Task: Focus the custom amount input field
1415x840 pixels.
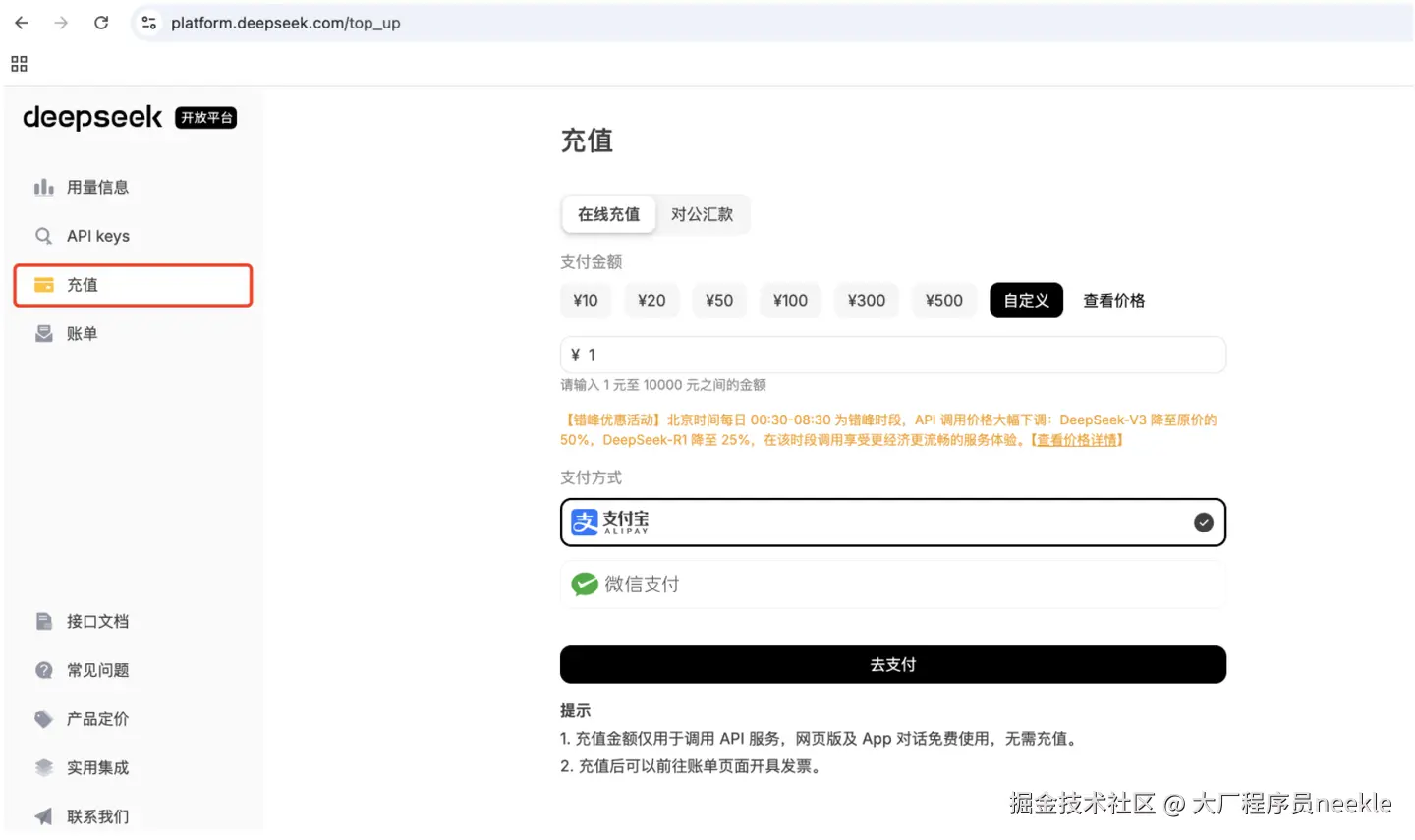Action: 893,355
